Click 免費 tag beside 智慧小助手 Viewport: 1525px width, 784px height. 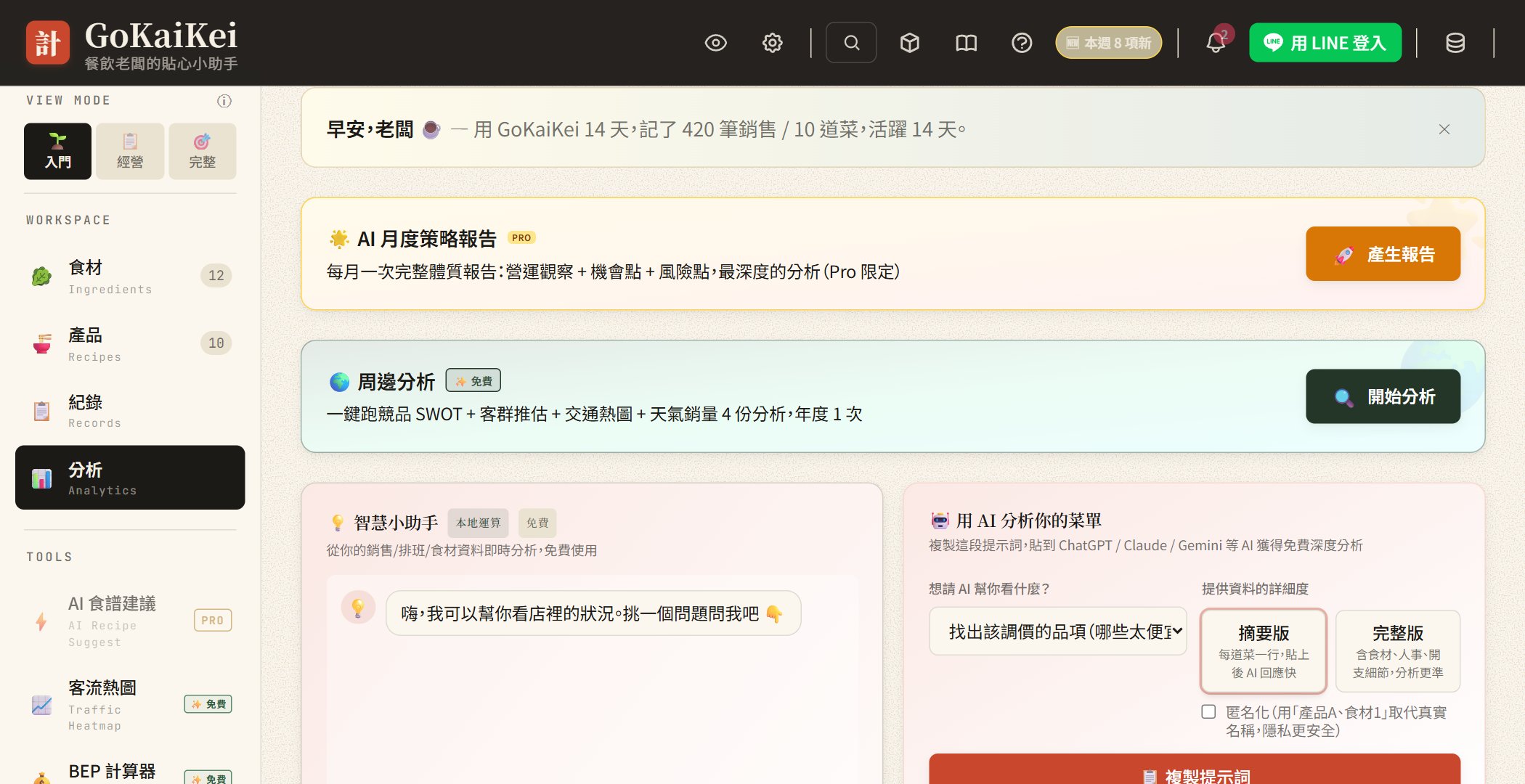537,523
